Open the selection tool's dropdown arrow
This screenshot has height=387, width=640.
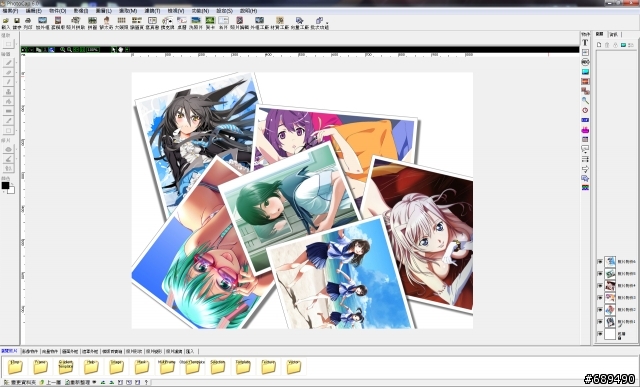[16, 44]
